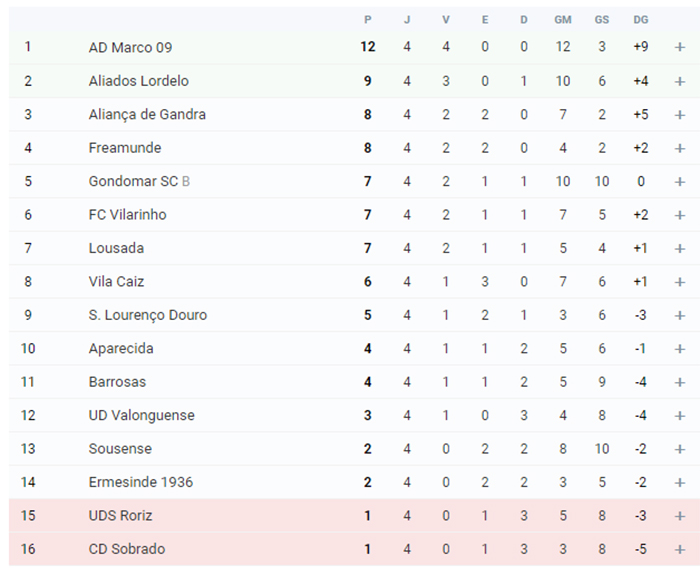The image size is (700, 575).
Task: Click plus icon next to Lousada
Action: pyautogui.click(x=679, y=249)
